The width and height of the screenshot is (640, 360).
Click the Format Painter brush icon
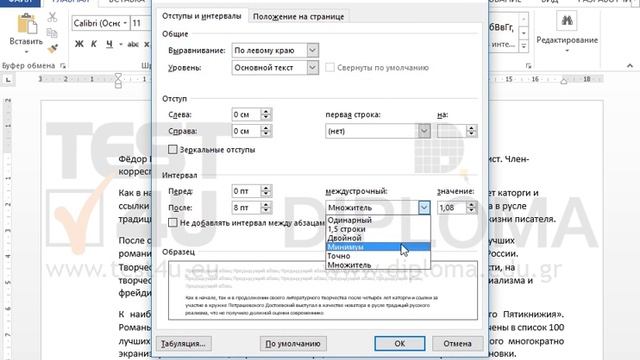point(52,49)
